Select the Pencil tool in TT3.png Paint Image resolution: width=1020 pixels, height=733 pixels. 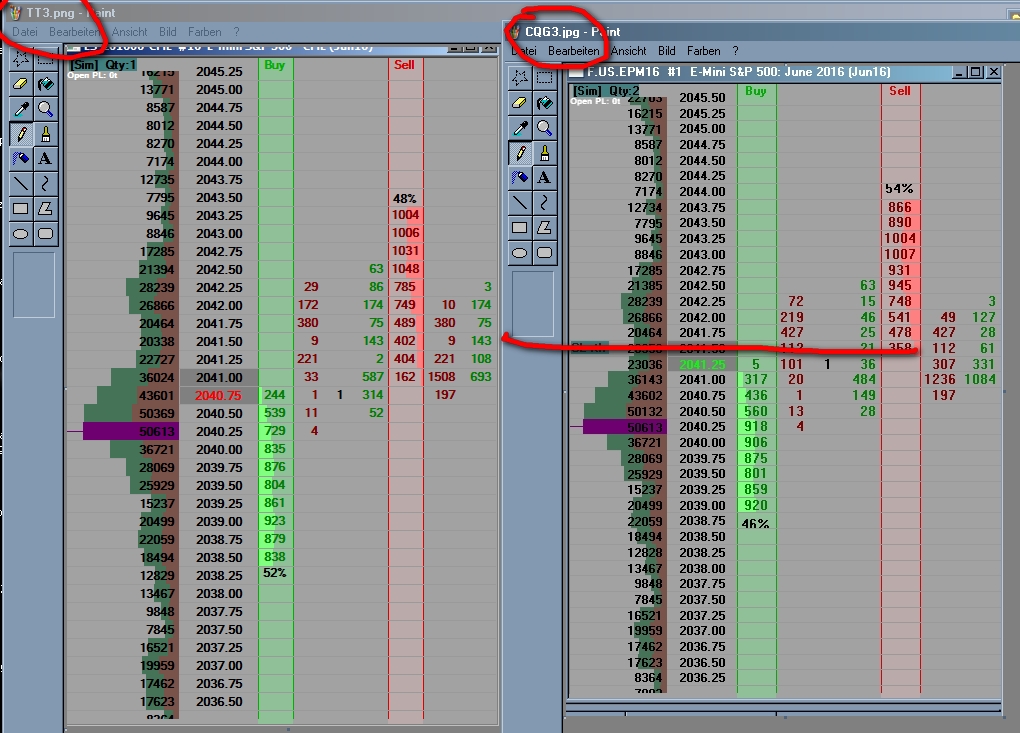(x=21, y=134)
